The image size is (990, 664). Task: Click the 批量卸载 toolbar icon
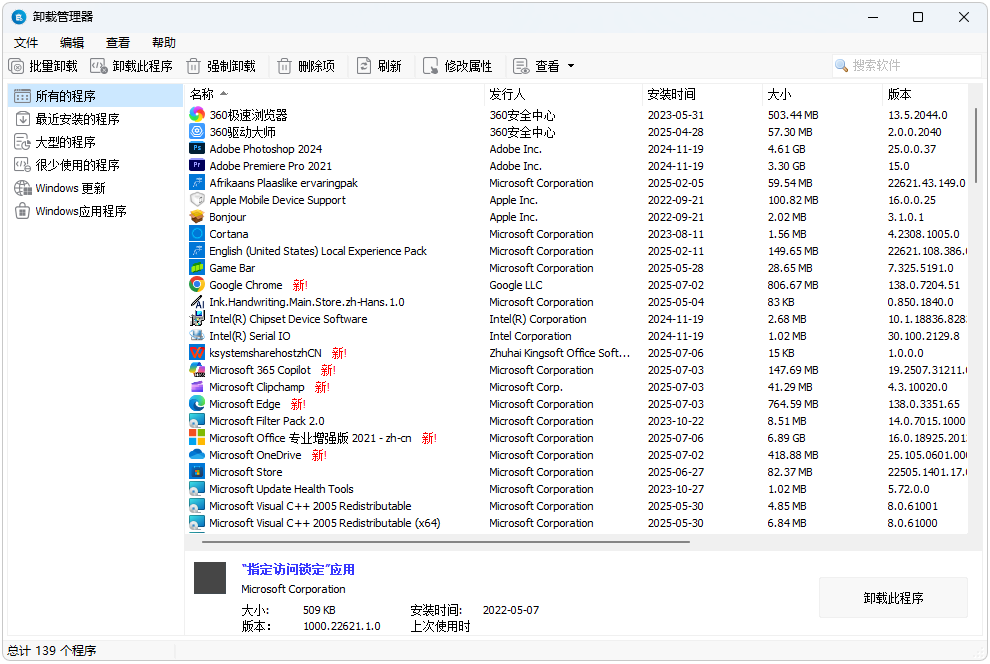18,66
